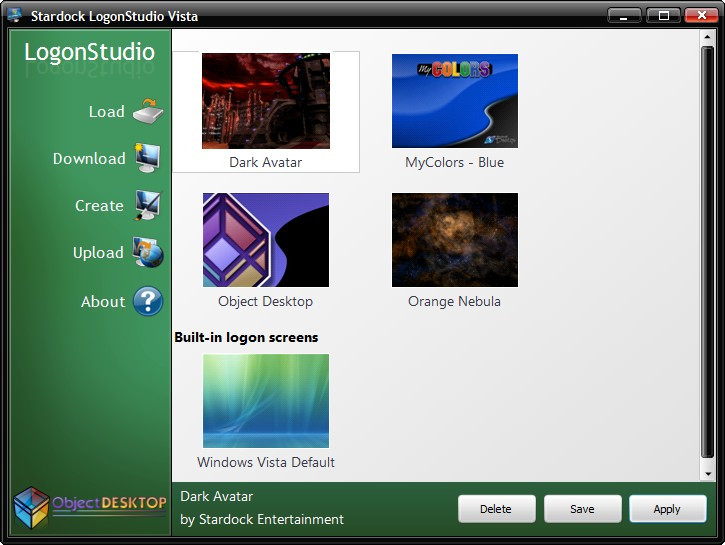
Task: Click the 'Windows Vista Default' caption
Action: 266,462
